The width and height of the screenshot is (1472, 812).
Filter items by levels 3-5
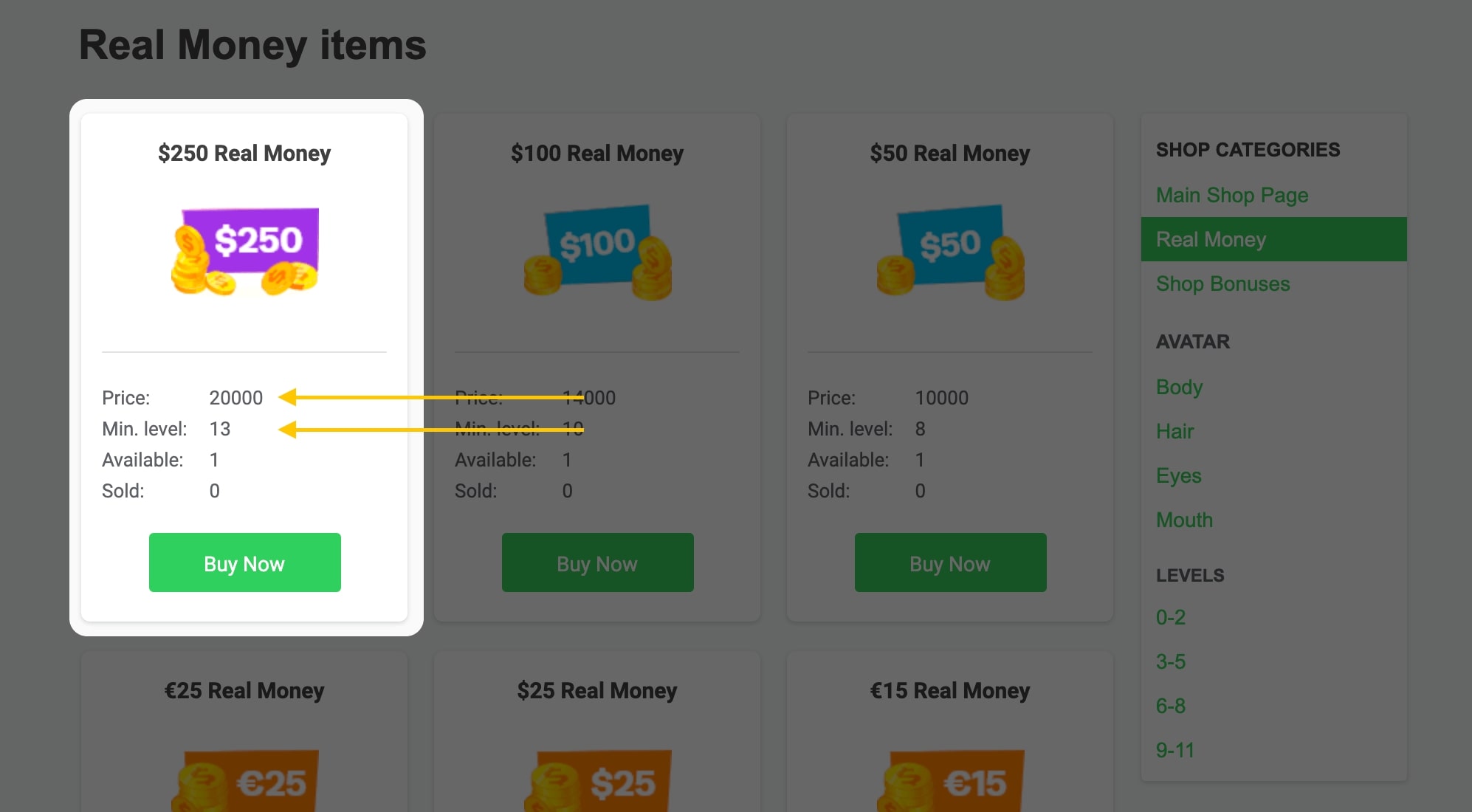point(1171,662)
